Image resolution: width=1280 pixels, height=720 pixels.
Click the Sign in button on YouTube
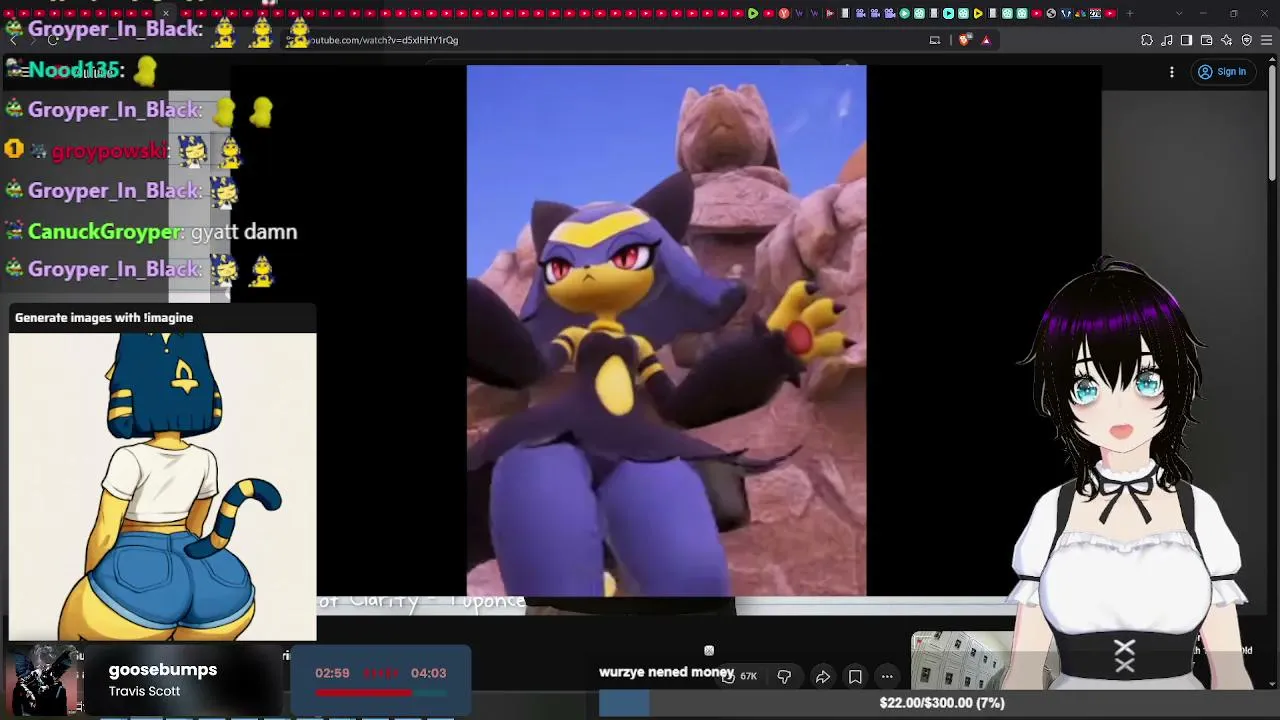pyautogui.click(x=1222, y=72)
